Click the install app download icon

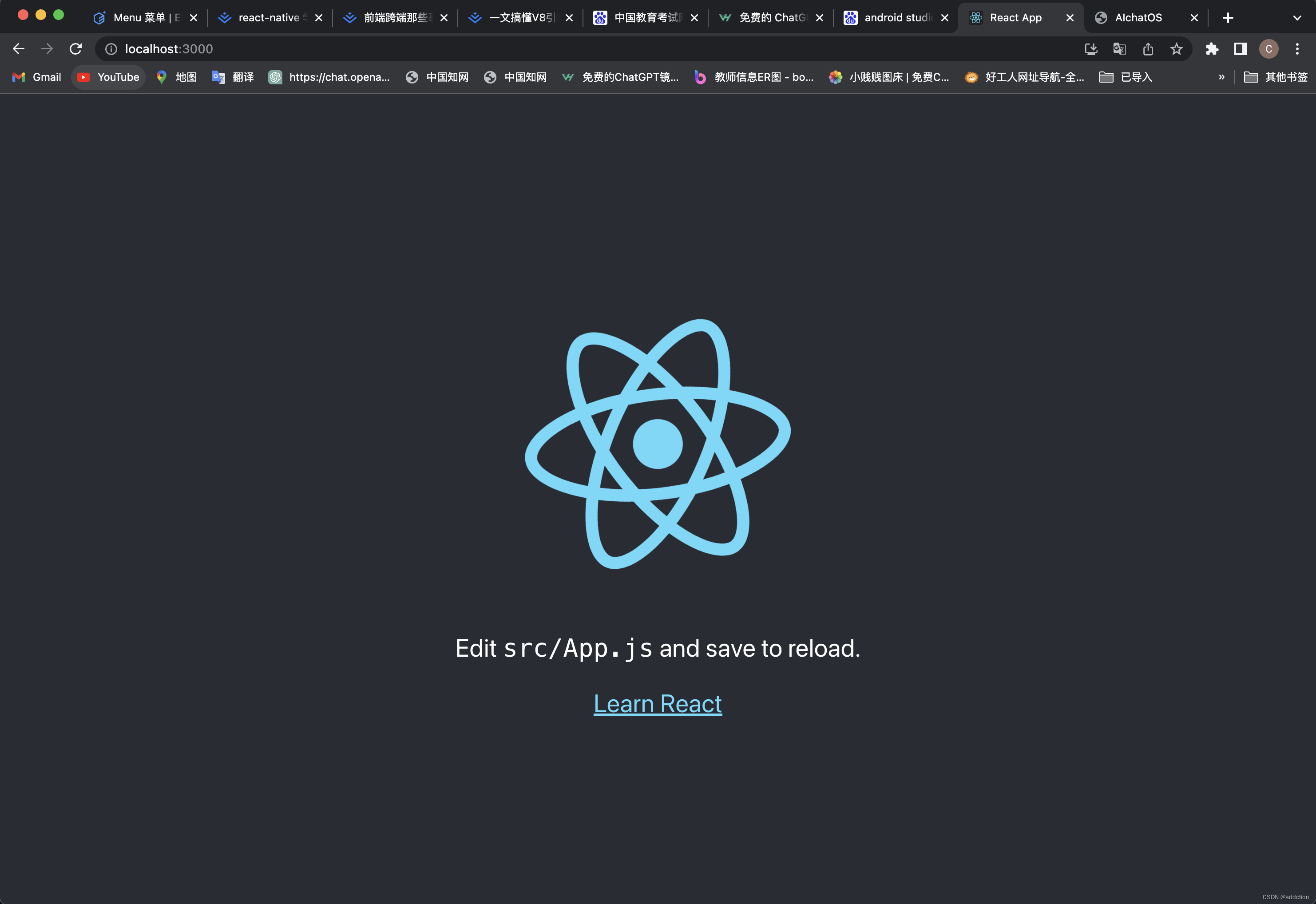coord(1090,49)
